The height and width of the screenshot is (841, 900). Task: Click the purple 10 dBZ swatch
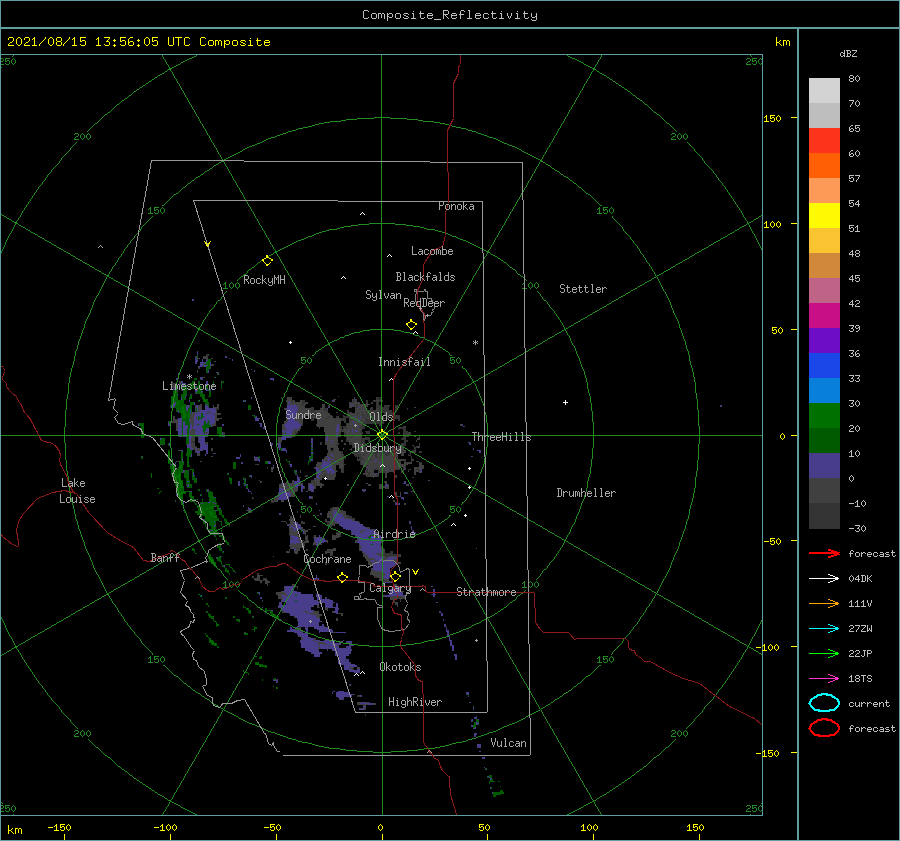pyautogui.click(x=824, y=466)
